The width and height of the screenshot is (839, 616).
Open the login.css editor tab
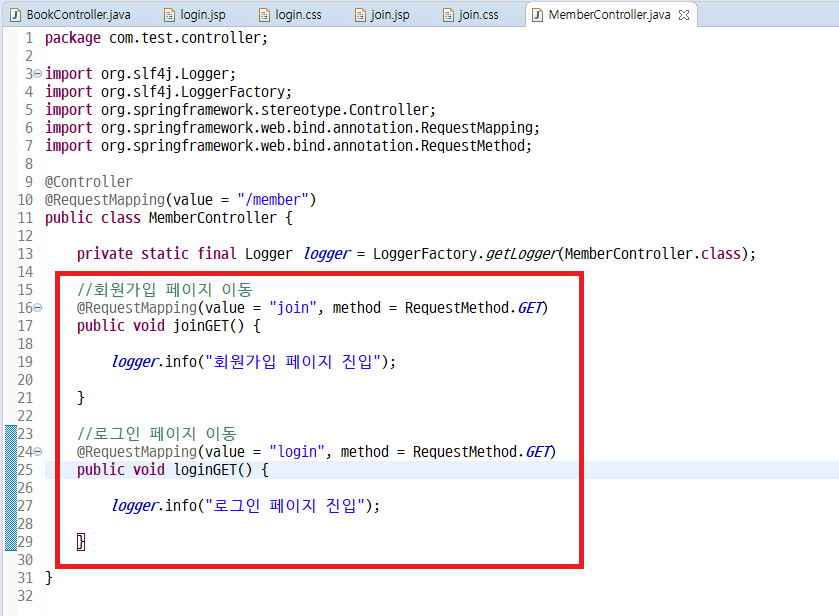coord(291,14)
